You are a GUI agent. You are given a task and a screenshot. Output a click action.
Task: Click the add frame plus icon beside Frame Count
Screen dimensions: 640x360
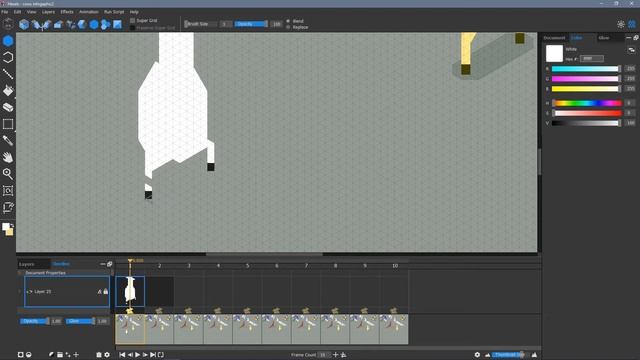click(x=336, y=355)
